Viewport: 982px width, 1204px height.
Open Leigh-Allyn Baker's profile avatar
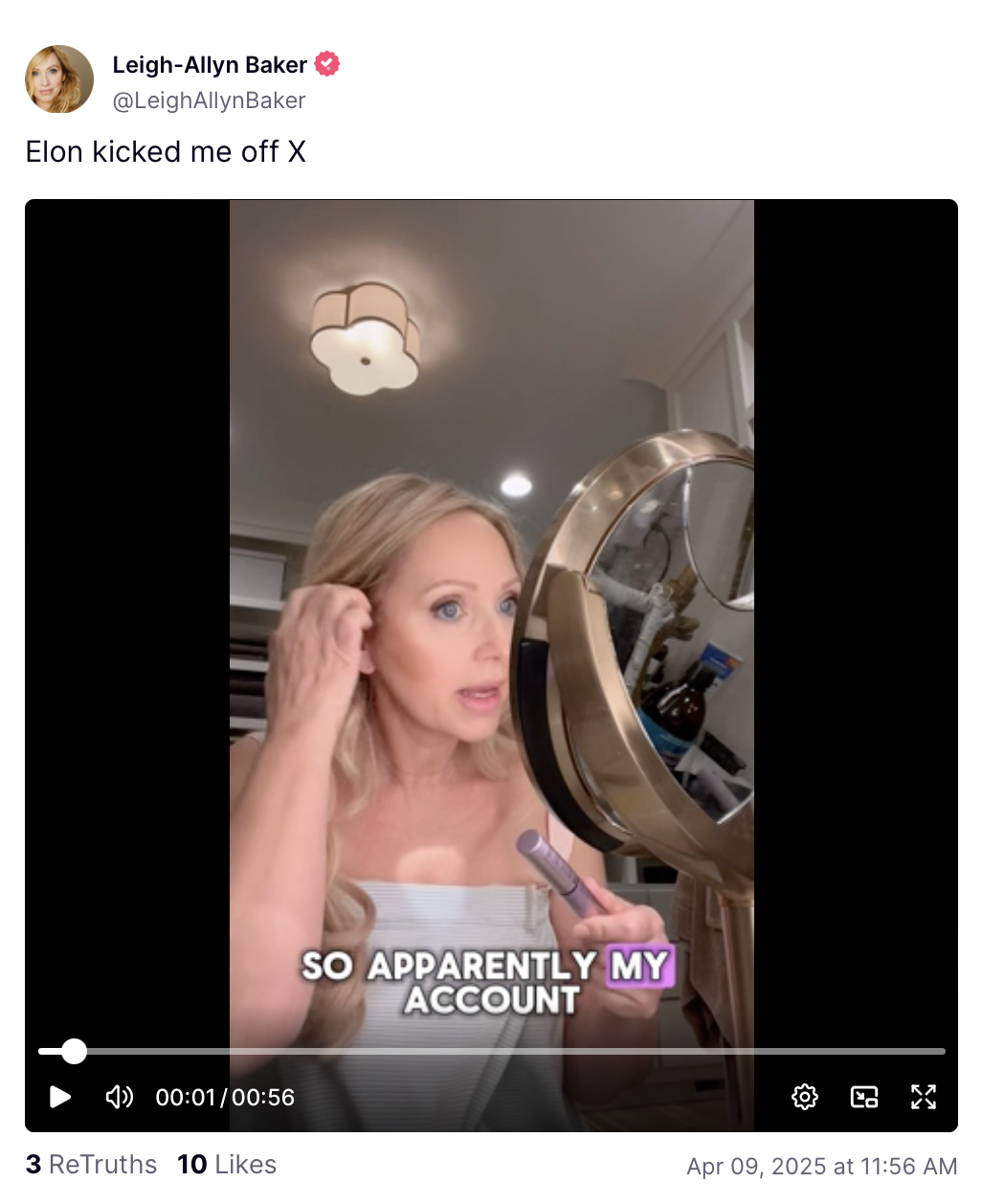59,79
